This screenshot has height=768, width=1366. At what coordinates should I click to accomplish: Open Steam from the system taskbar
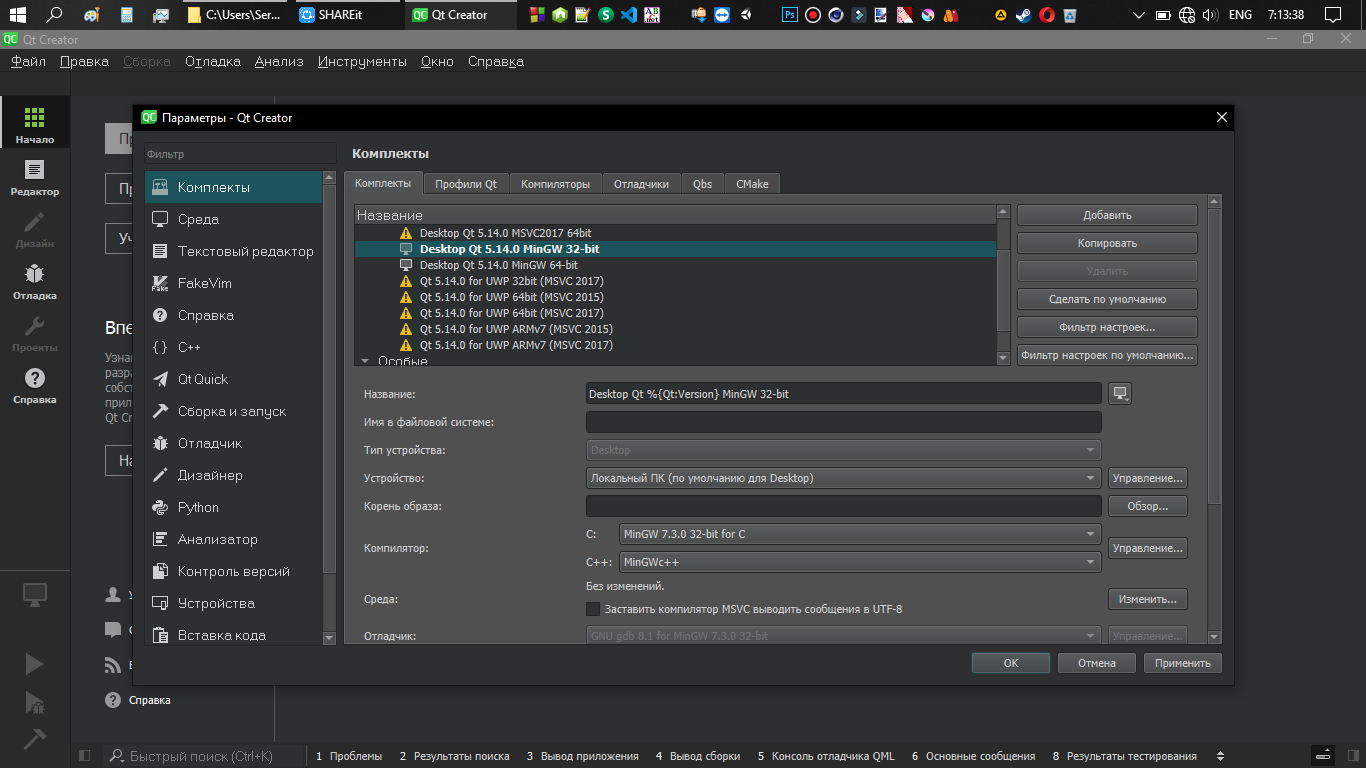click(1024, 15)
